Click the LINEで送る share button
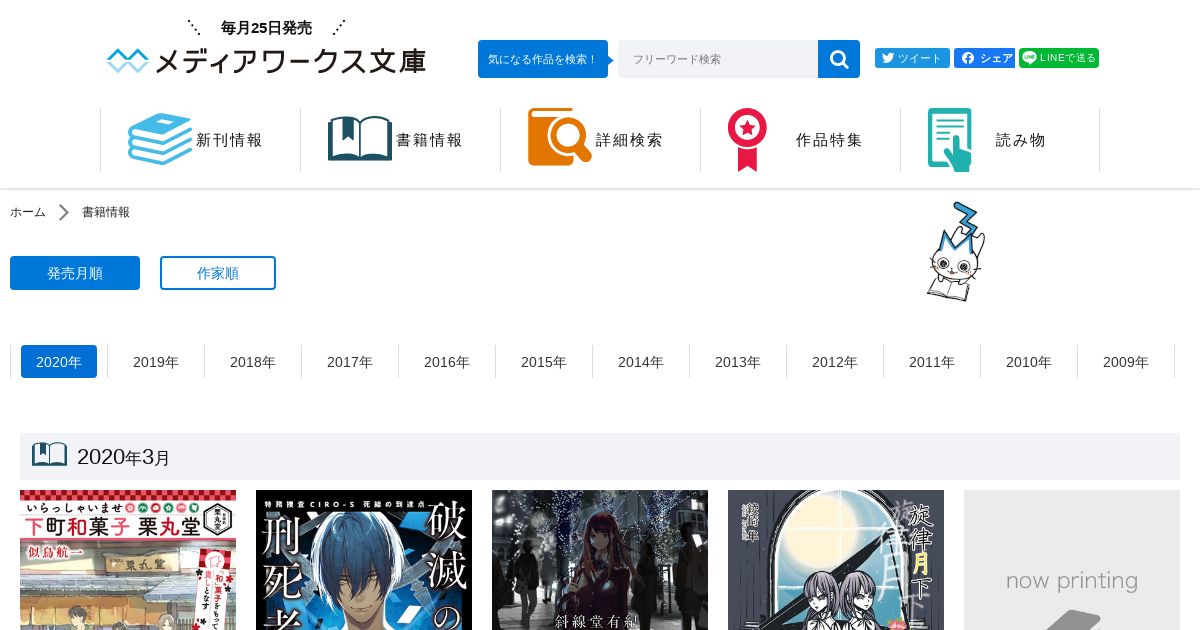Screen dimensions: 1200x630 pos(1059,58)
